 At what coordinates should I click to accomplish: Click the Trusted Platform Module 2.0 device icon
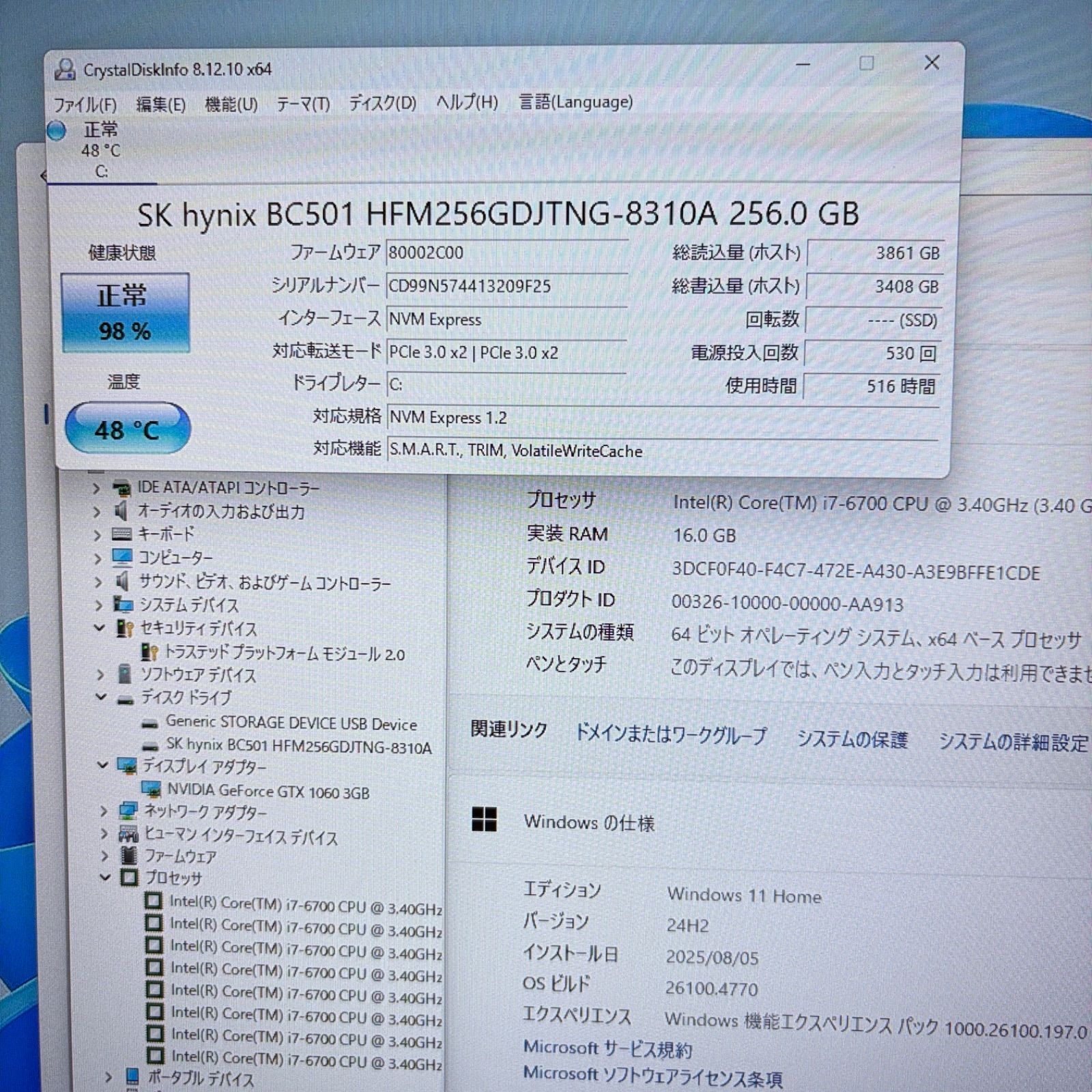point(149,652)
